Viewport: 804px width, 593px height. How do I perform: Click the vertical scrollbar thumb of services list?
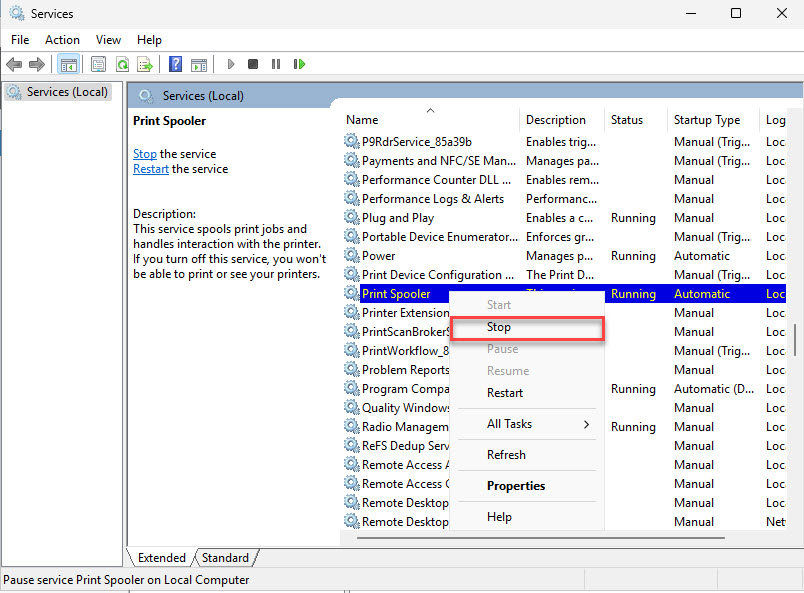(x=795, y=340)
